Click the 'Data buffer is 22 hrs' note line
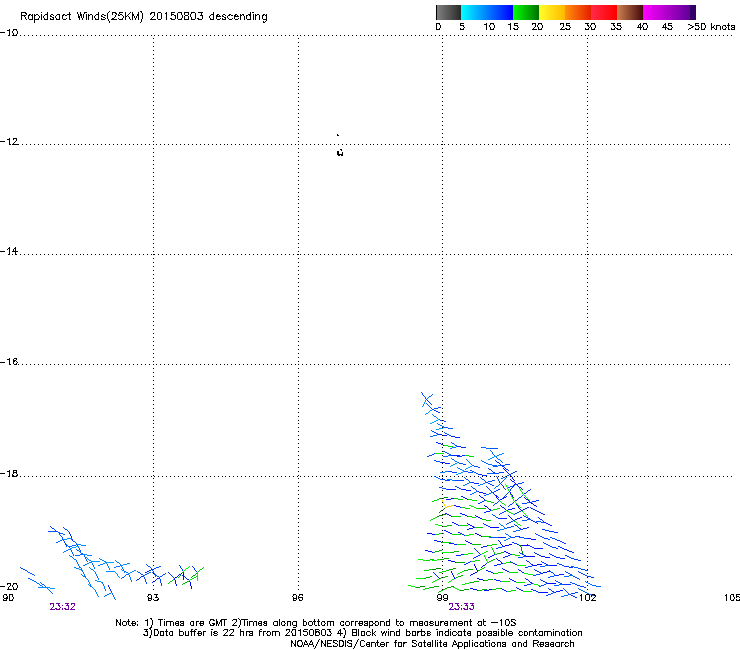The height and width of the screenshot is (650, 740). 362,633
